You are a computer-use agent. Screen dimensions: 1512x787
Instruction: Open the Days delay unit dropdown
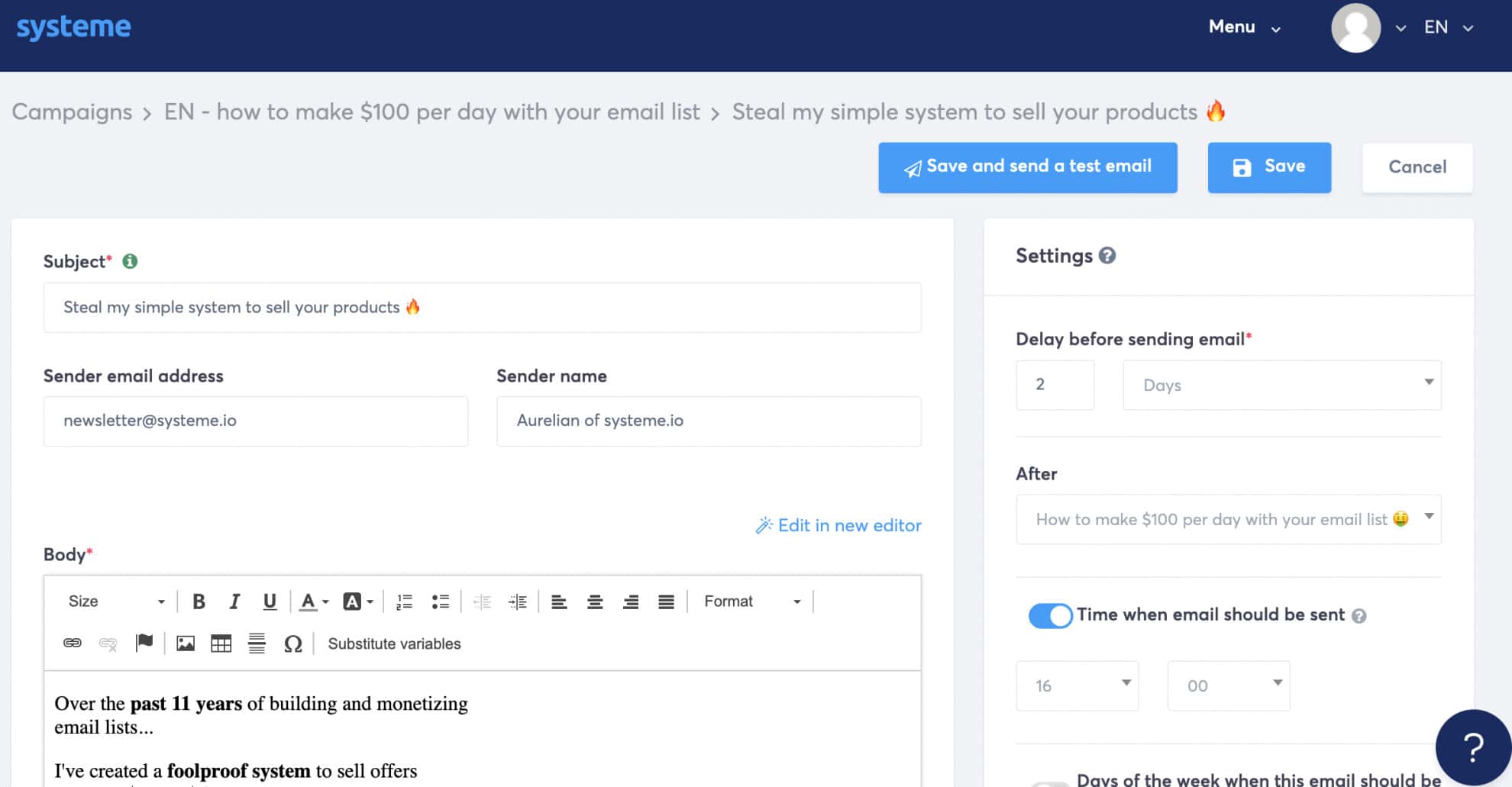point(1281,385)
